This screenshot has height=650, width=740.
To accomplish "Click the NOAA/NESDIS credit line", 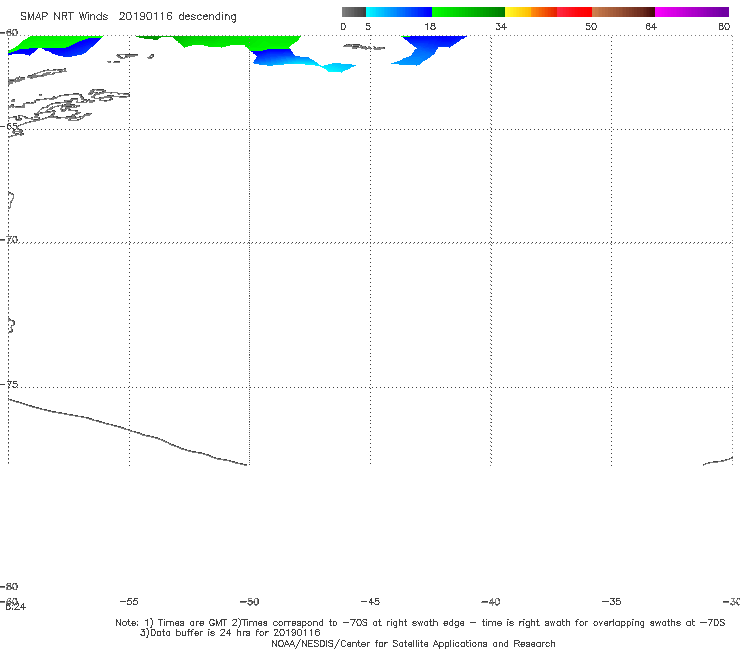I will coord(413,644).
